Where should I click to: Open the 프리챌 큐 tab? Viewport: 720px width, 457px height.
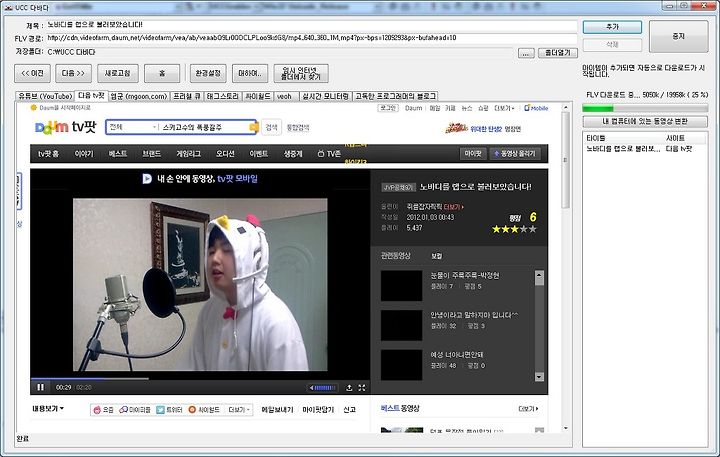(x=186, y=96)
